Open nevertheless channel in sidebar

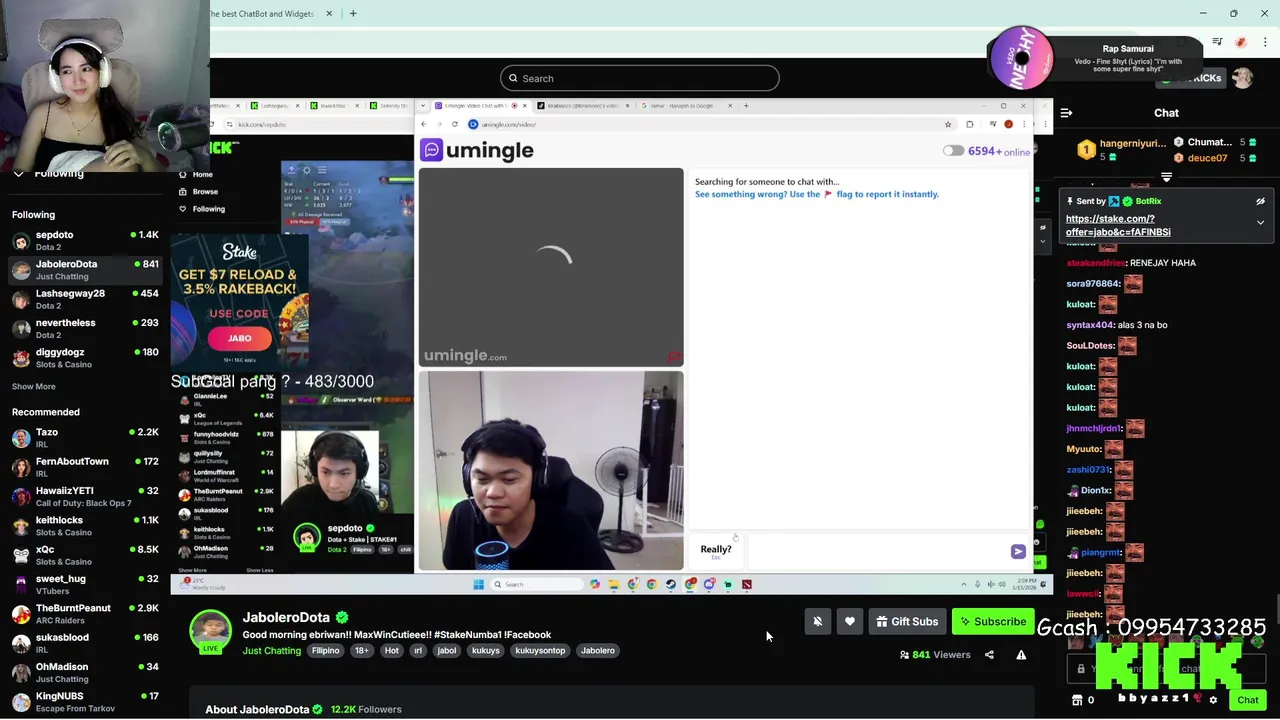(x=85, y=328)
